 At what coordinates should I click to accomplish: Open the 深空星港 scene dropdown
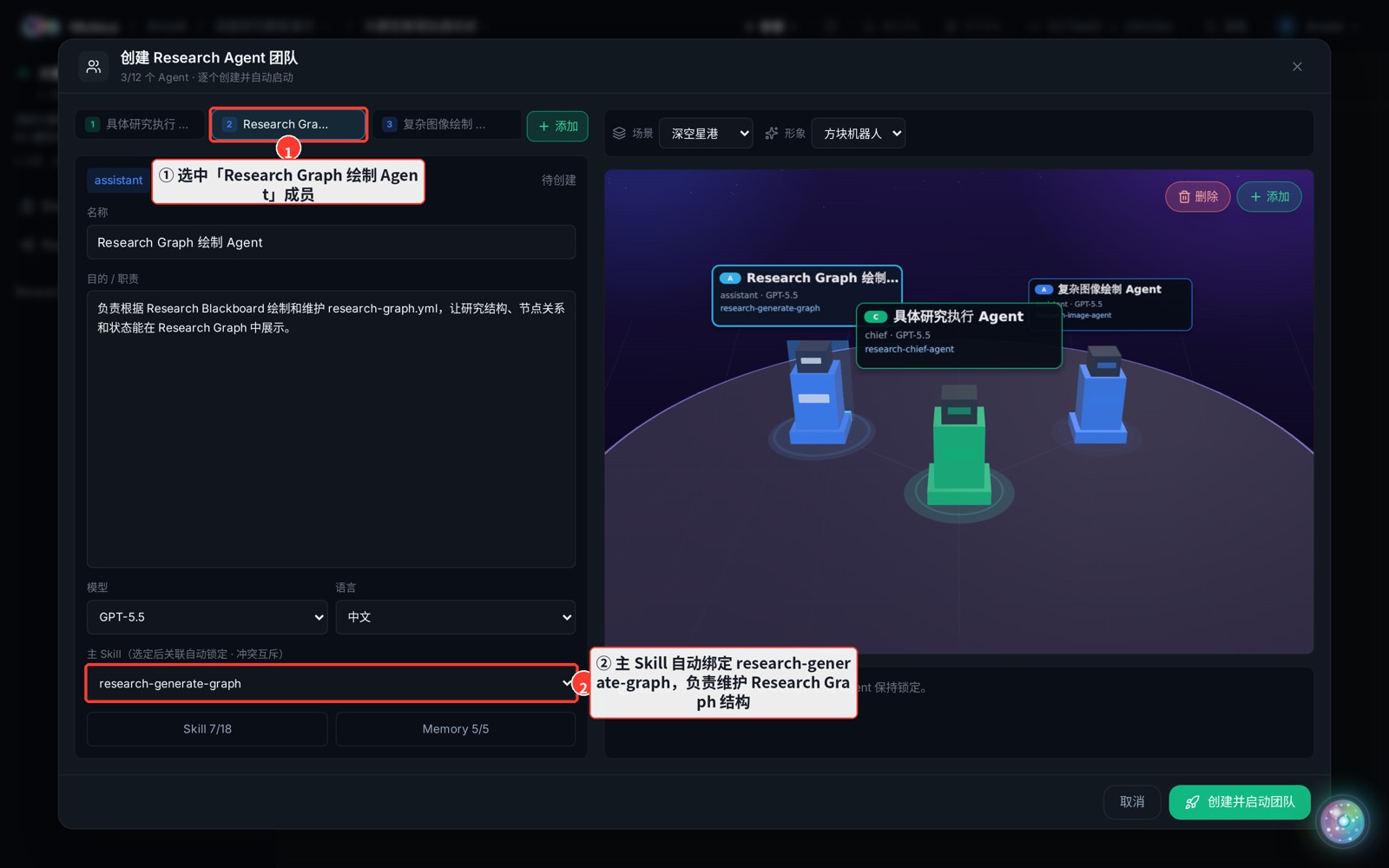[x=706, y=133]
